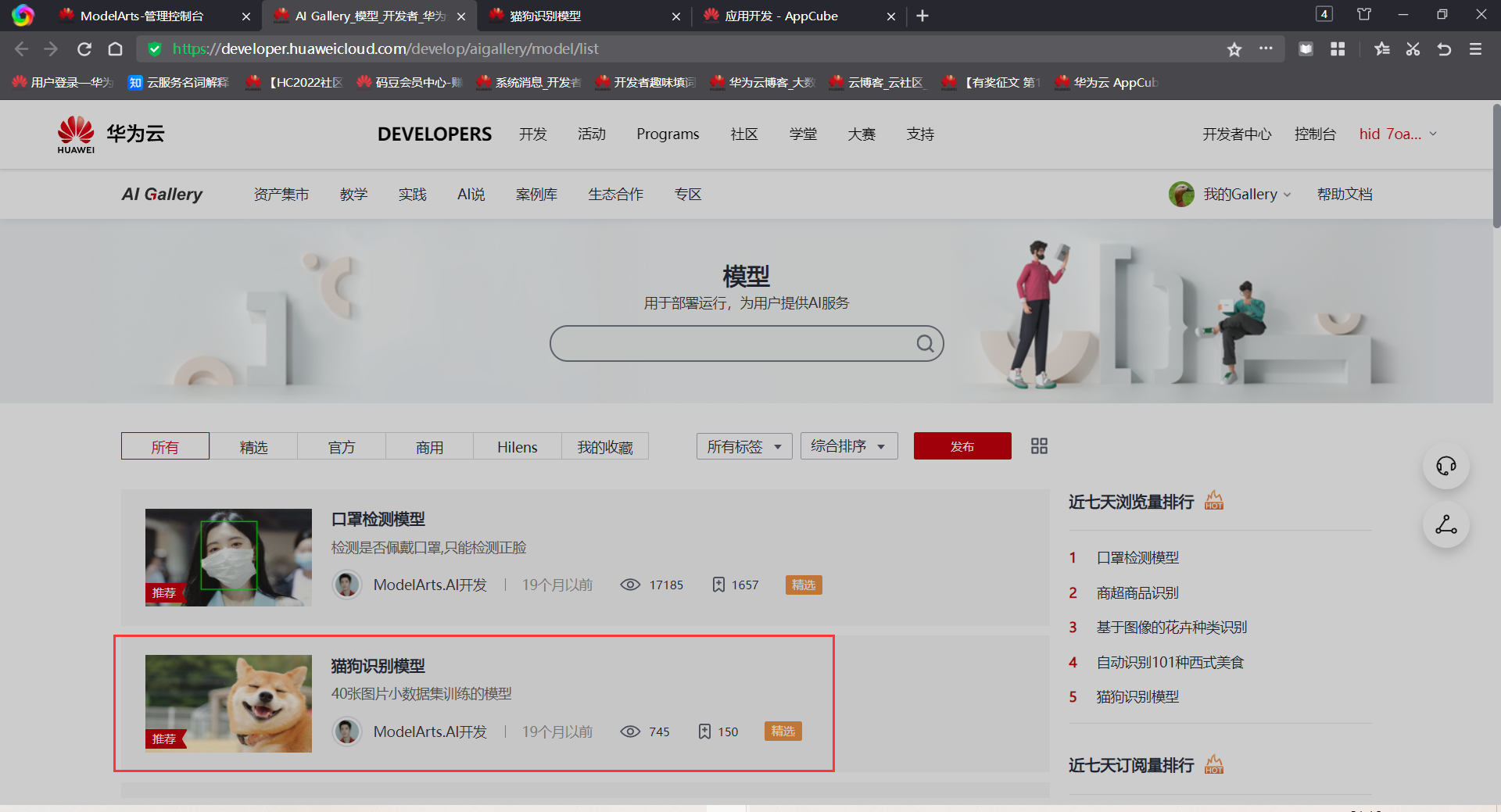Open the tab count indicator icon
The width and height of the screenshot is (1501, 812).
tap(1324, 14)
